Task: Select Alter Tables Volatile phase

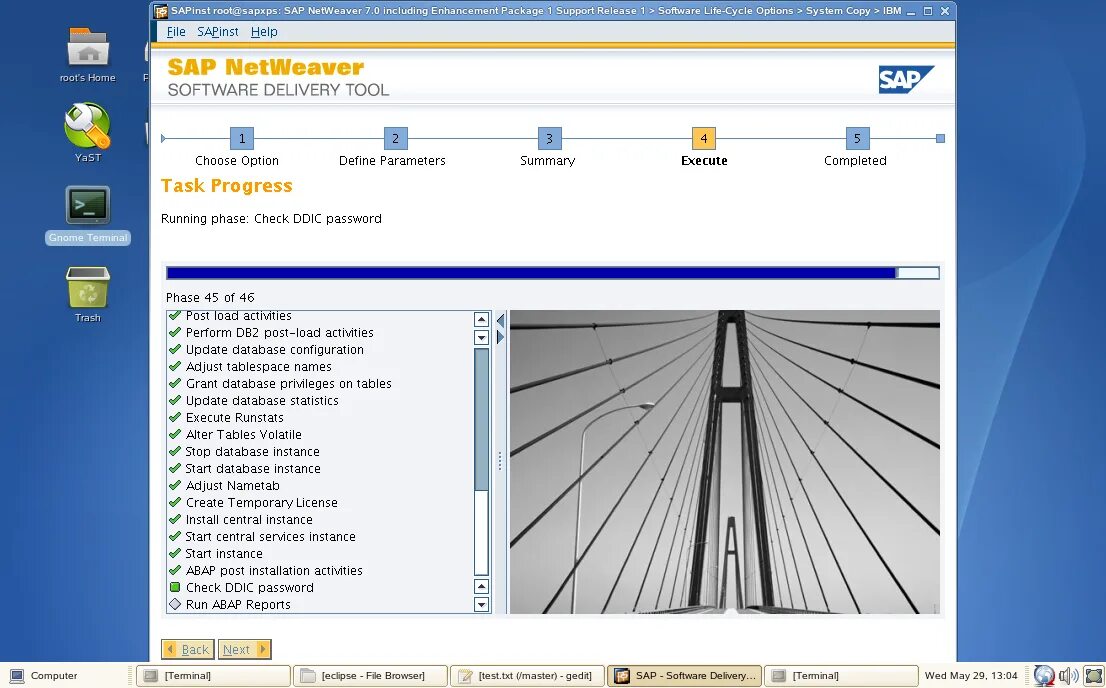Action: point(243,434)
